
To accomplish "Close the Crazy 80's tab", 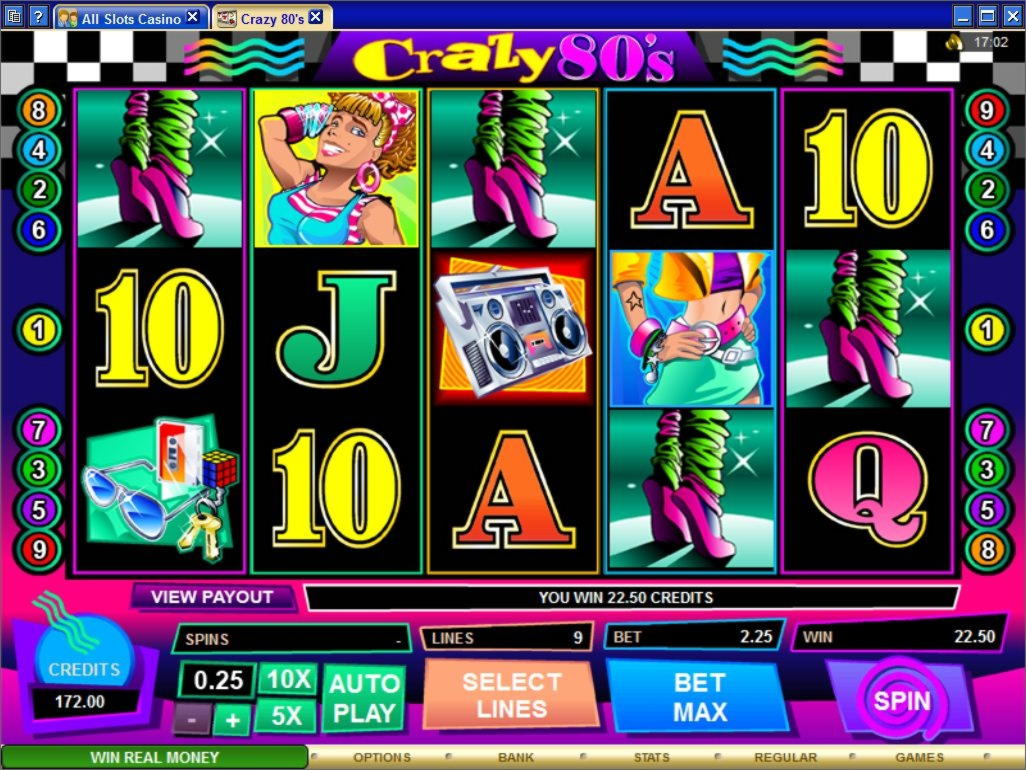I will [315, 17].
